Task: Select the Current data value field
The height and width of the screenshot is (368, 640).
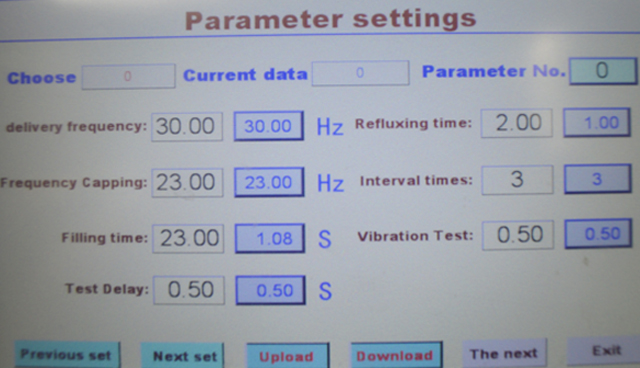Action: 360,73
